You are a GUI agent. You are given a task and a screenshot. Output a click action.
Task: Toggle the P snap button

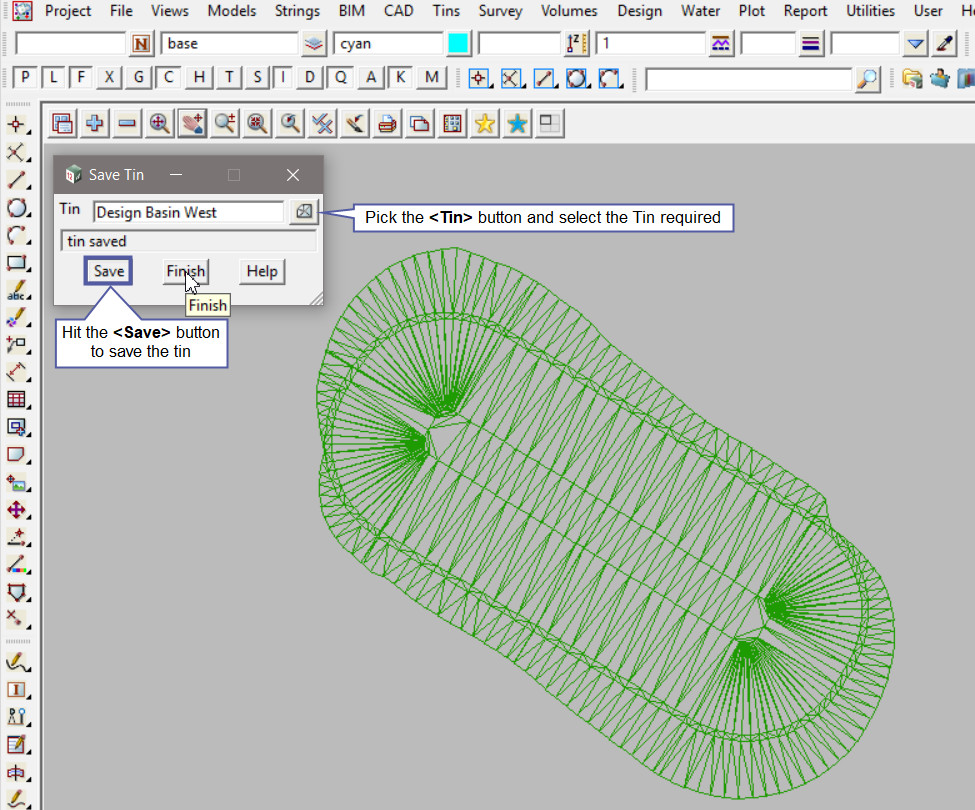pos(25,78)
